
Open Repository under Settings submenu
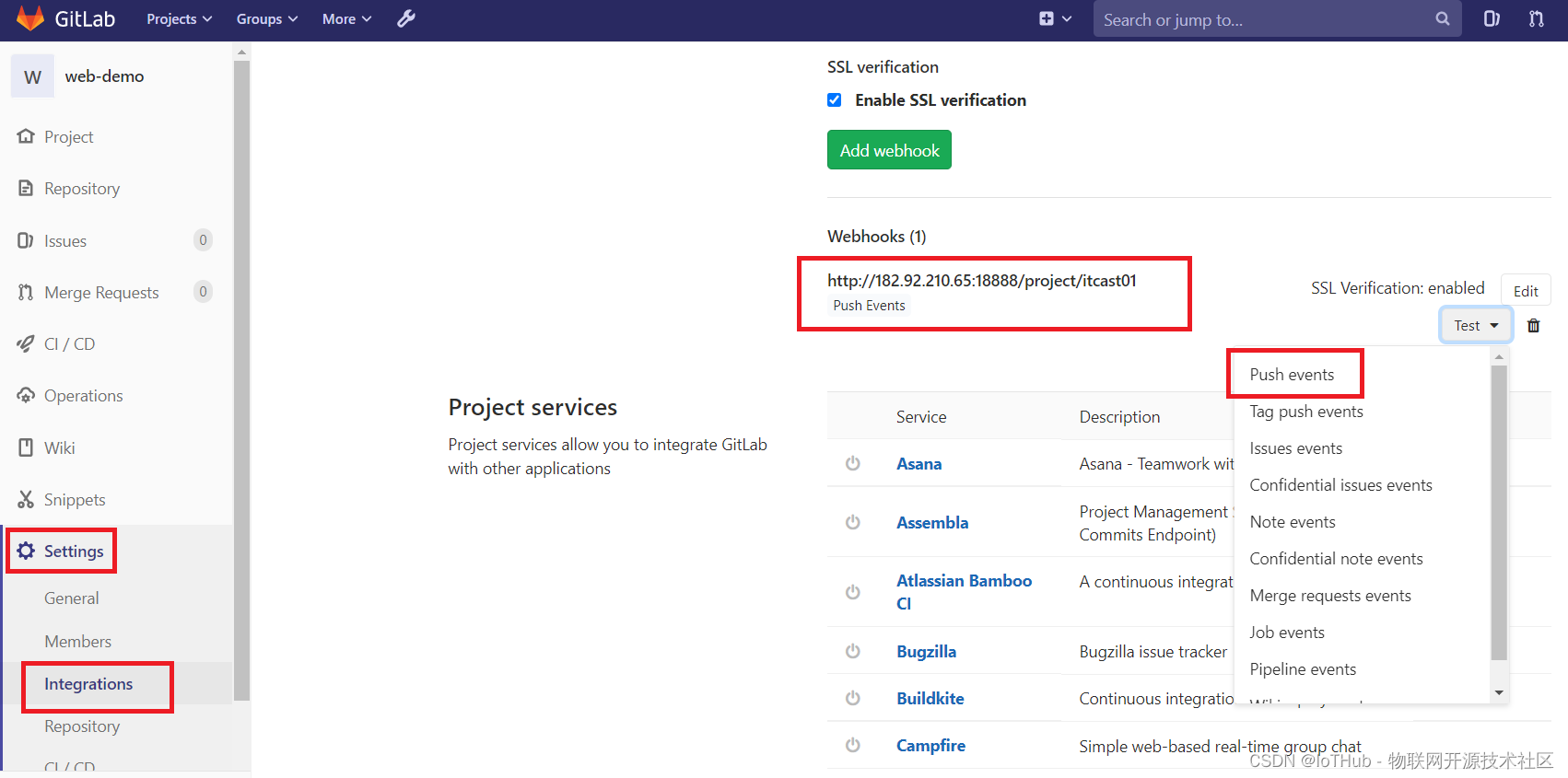82,726
